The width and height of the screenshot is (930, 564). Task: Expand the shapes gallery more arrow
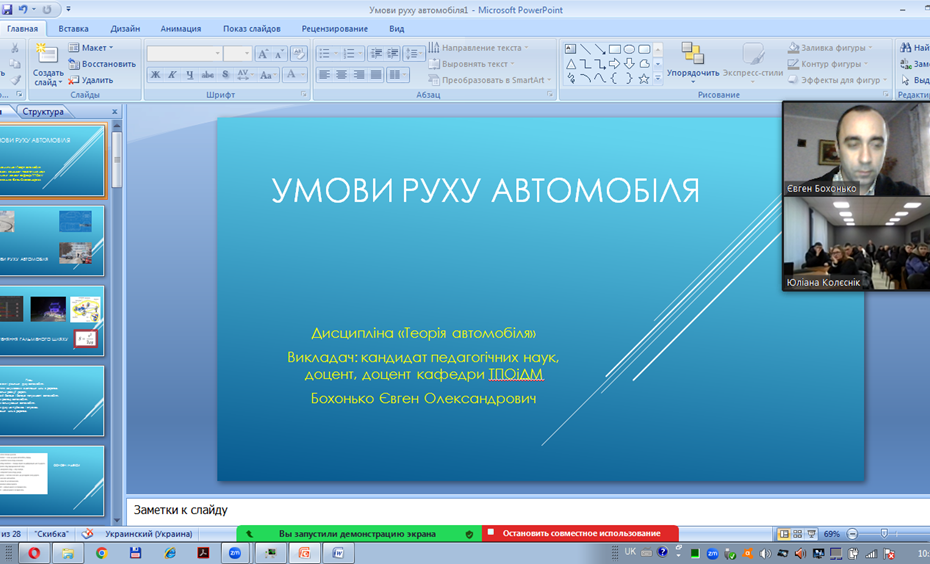coord(658,78)
